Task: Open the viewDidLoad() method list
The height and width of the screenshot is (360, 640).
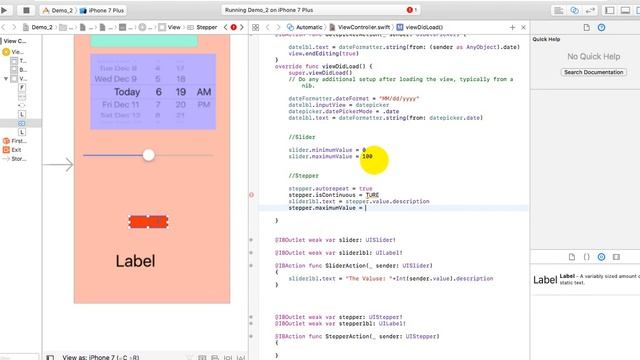Action: (x=420, y=27)
